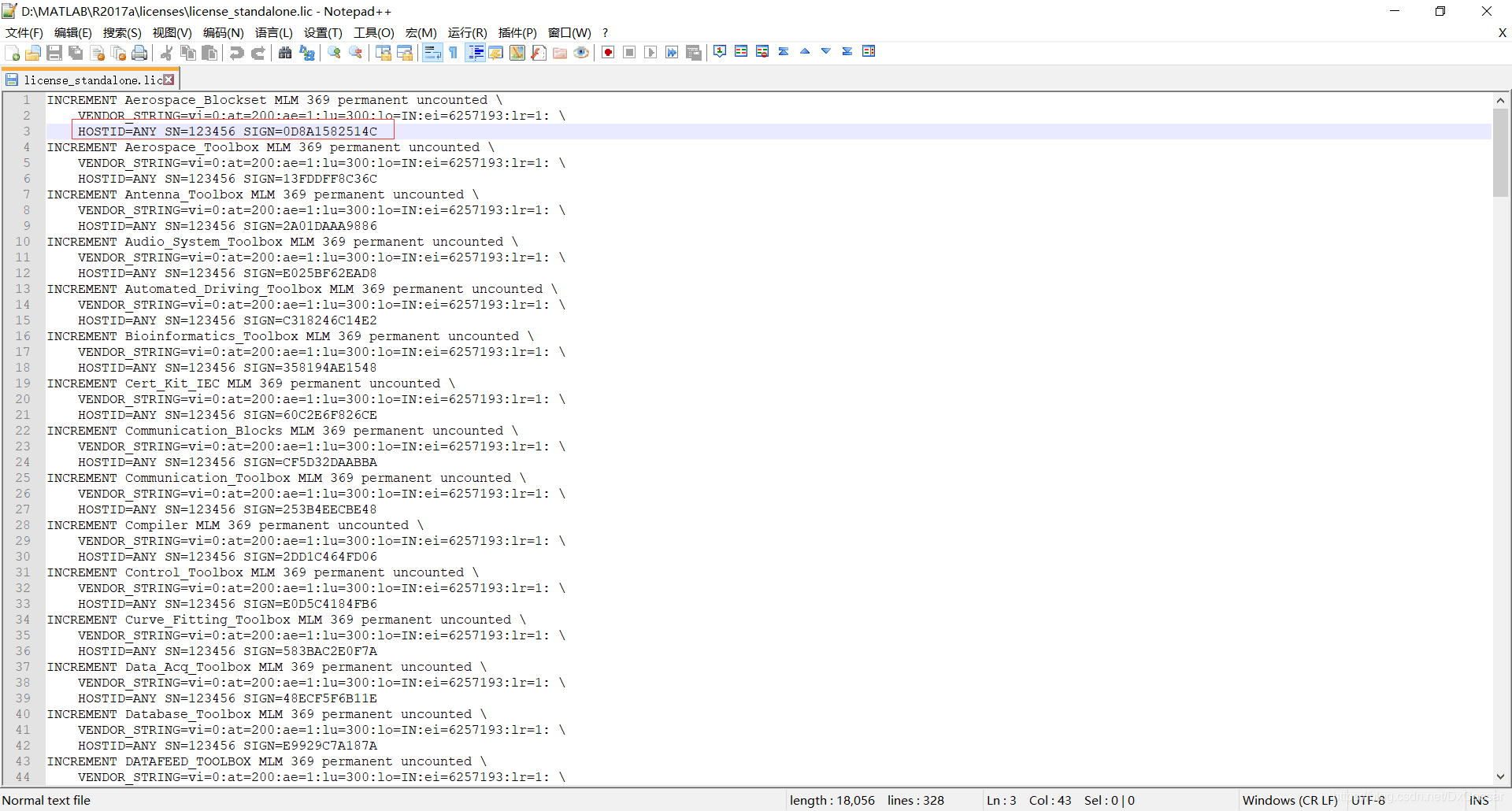
Task: Click the Zoom In magnifier icon
Action: tap(335, 53)
